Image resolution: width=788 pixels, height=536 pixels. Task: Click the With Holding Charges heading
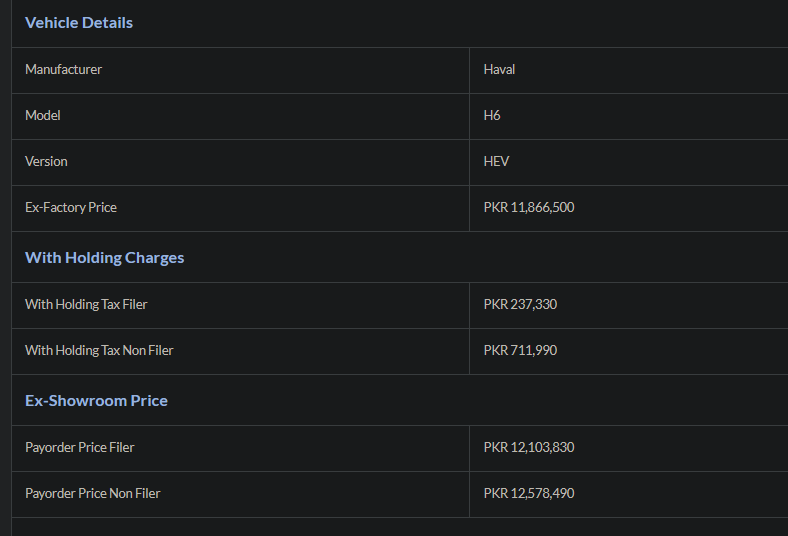point(105,258)
